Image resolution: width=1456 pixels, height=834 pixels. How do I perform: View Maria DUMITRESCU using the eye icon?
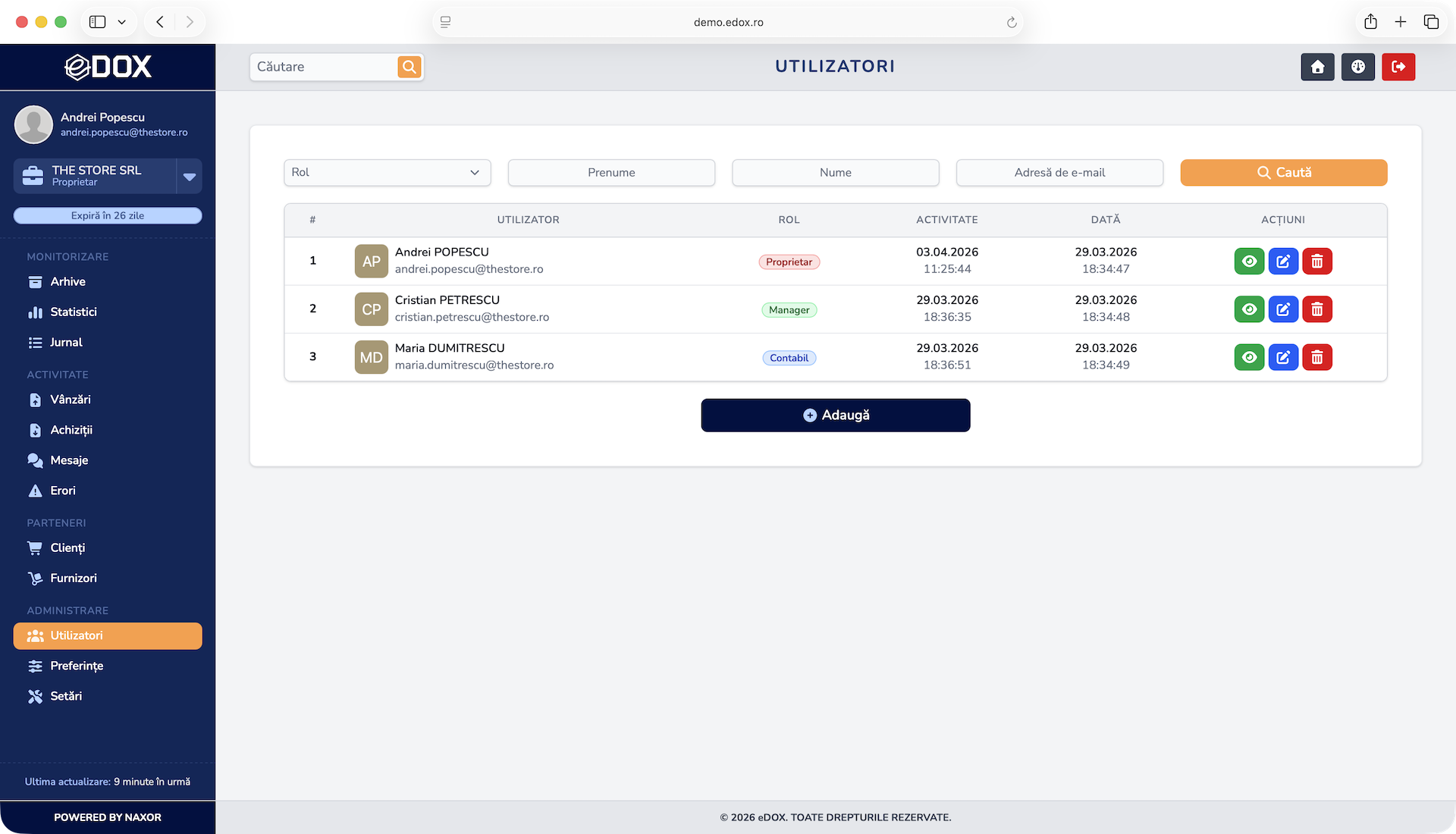point(1249,357)
